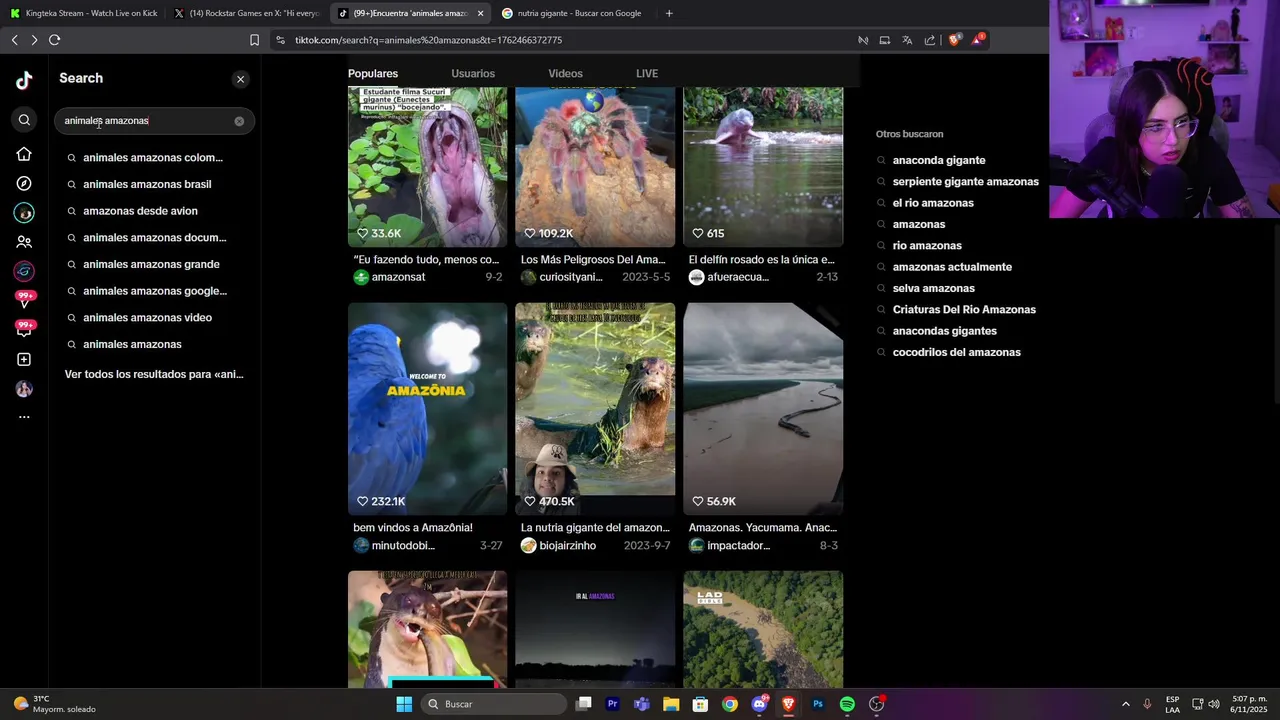Select the Populares tab
This screenshot has height=720, width=1280.
373,74
